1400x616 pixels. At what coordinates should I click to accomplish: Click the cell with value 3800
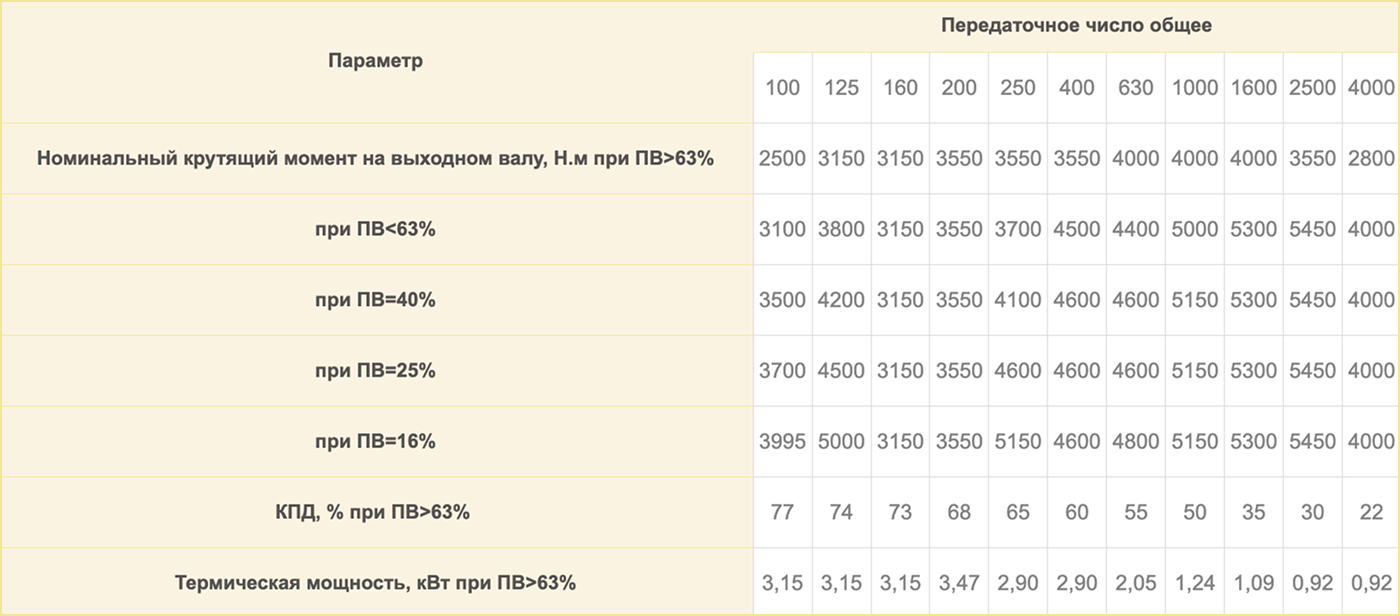841,230
